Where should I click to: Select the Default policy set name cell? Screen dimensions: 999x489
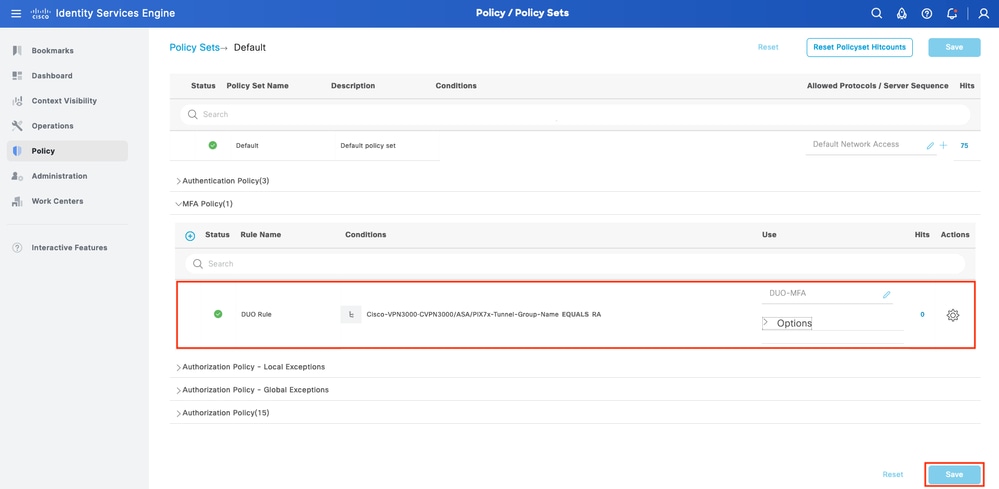[x=247, y=146]
